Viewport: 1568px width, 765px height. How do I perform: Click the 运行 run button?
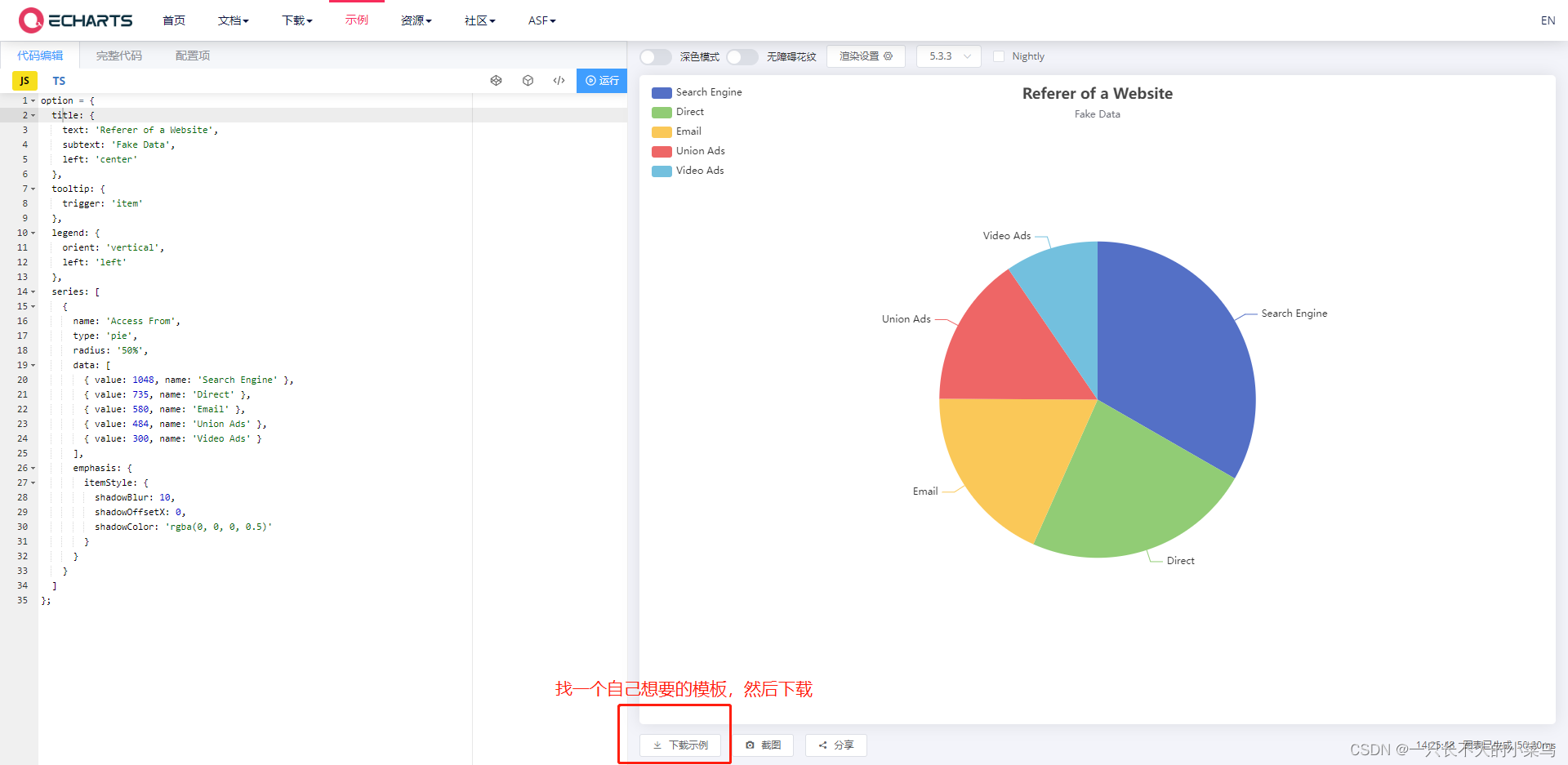click(602, 80)
